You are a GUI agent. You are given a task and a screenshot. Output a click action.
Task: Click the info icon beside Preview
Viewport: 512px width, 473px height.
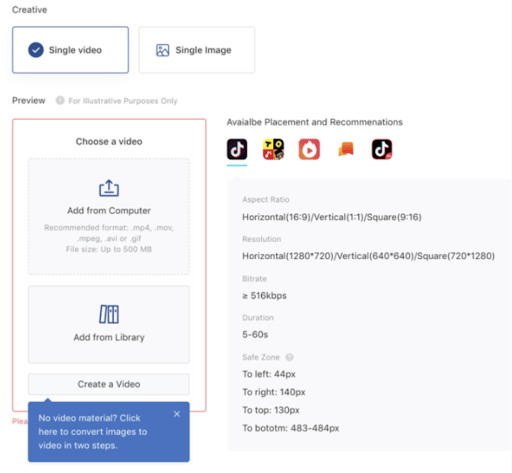(x=60, y=100)
